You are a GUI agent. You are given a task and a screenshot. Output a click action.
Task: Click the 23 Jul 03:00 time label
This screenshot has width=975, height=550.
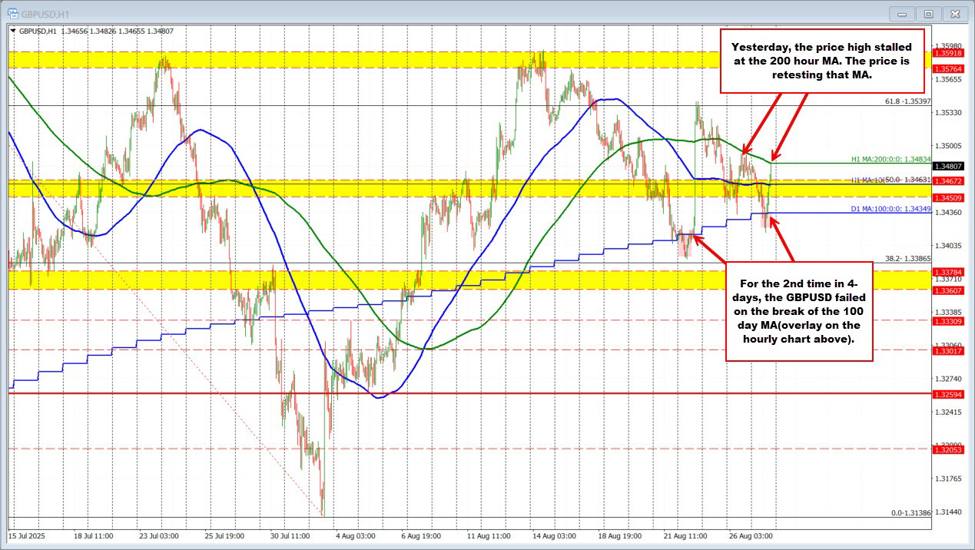[159, 535]
